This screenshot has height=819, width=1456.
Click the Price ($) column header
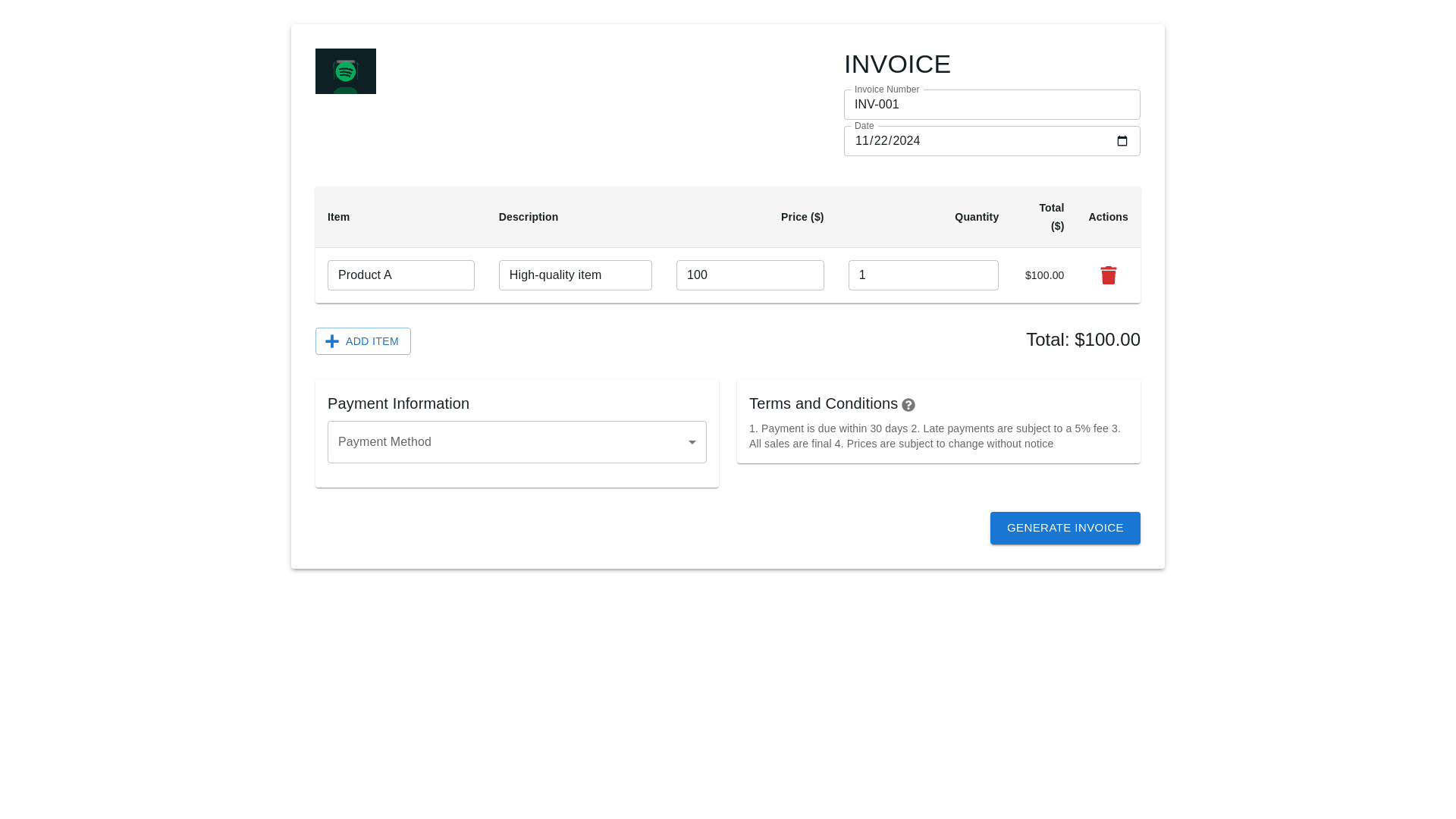pyautogui.click(x=802, y=217)
